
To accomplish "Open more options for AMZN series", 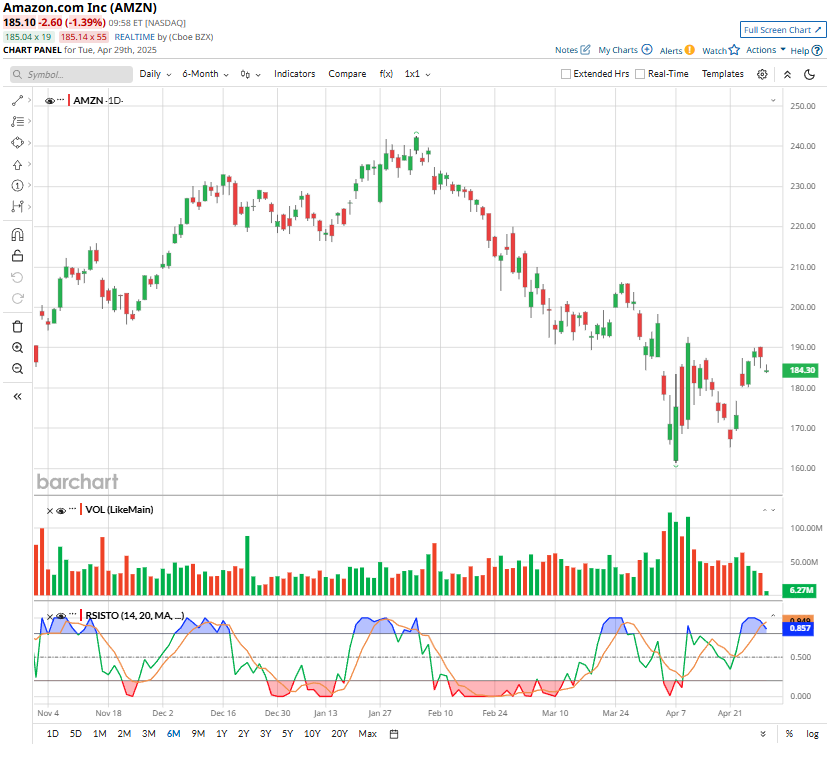I will coord(61,100).
